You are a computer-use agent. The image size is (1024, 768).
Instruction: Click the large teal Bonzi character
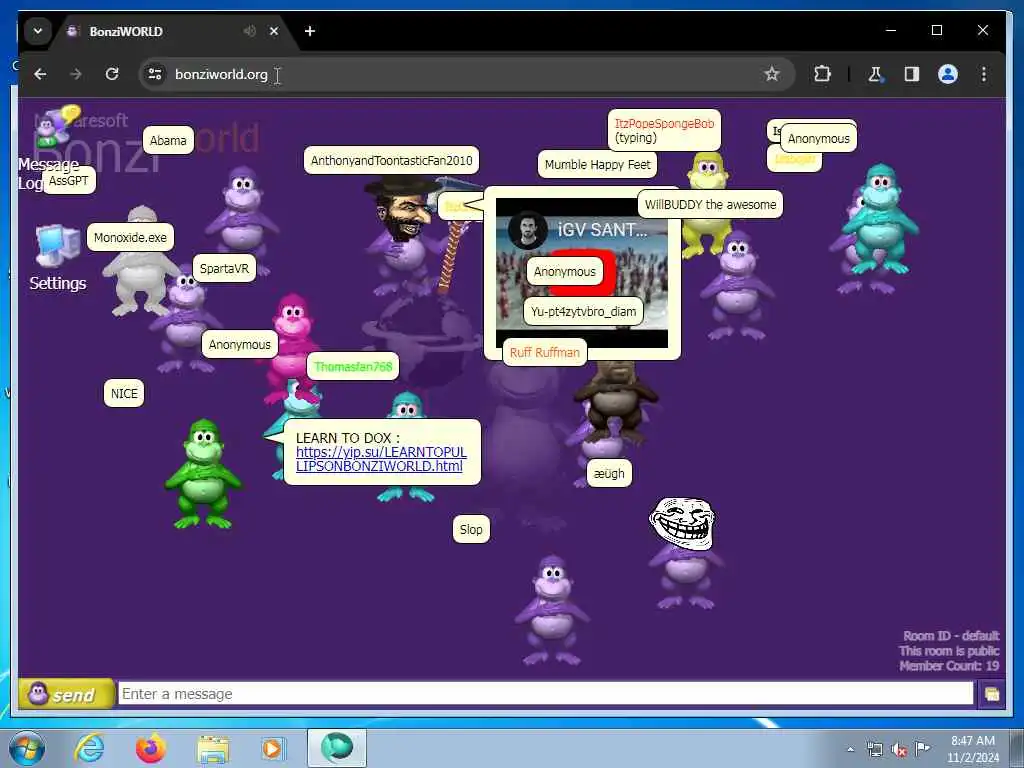(880, 220)
